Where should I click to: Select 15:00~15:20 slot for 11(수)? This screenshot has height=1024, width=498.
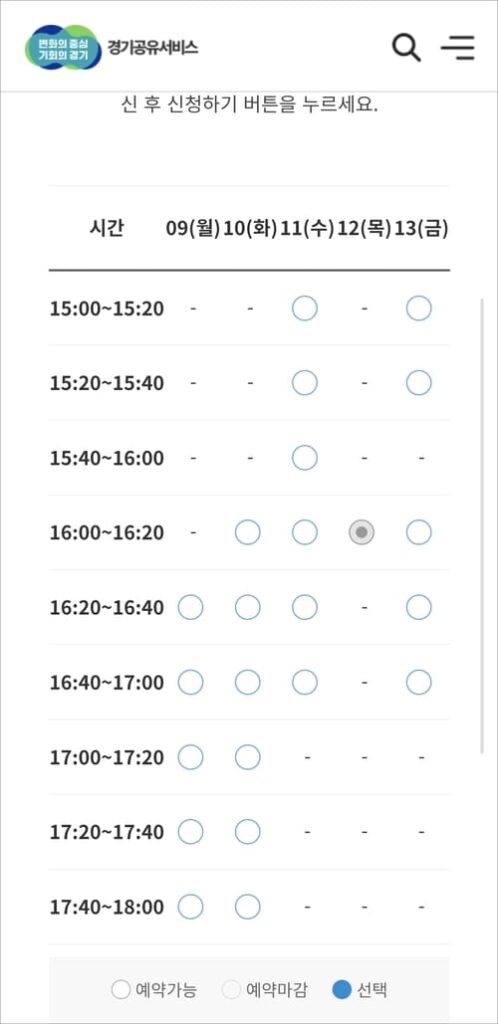tap(304, 308)
